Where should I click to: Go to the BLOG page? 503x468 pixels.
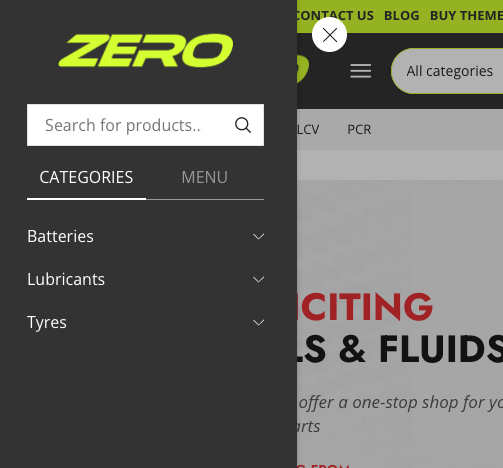click(402, 16)
